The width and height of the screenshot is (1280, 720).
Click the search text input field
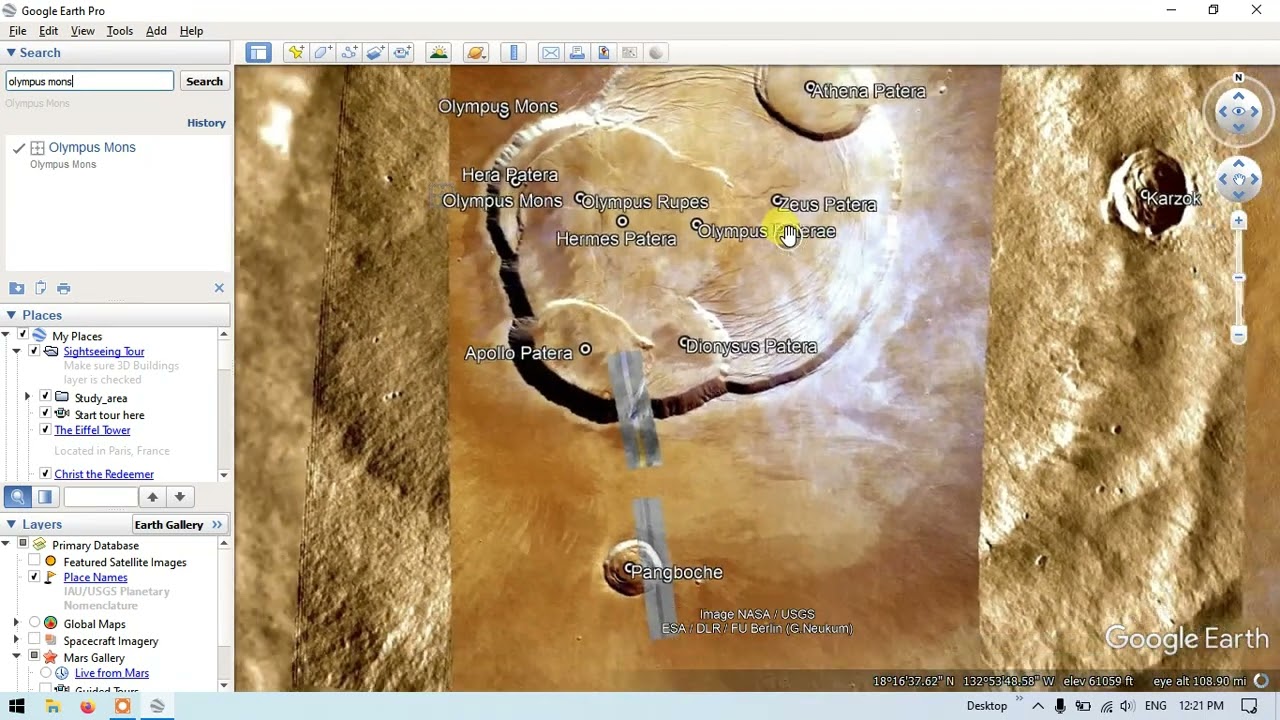(x=89, y=82)
